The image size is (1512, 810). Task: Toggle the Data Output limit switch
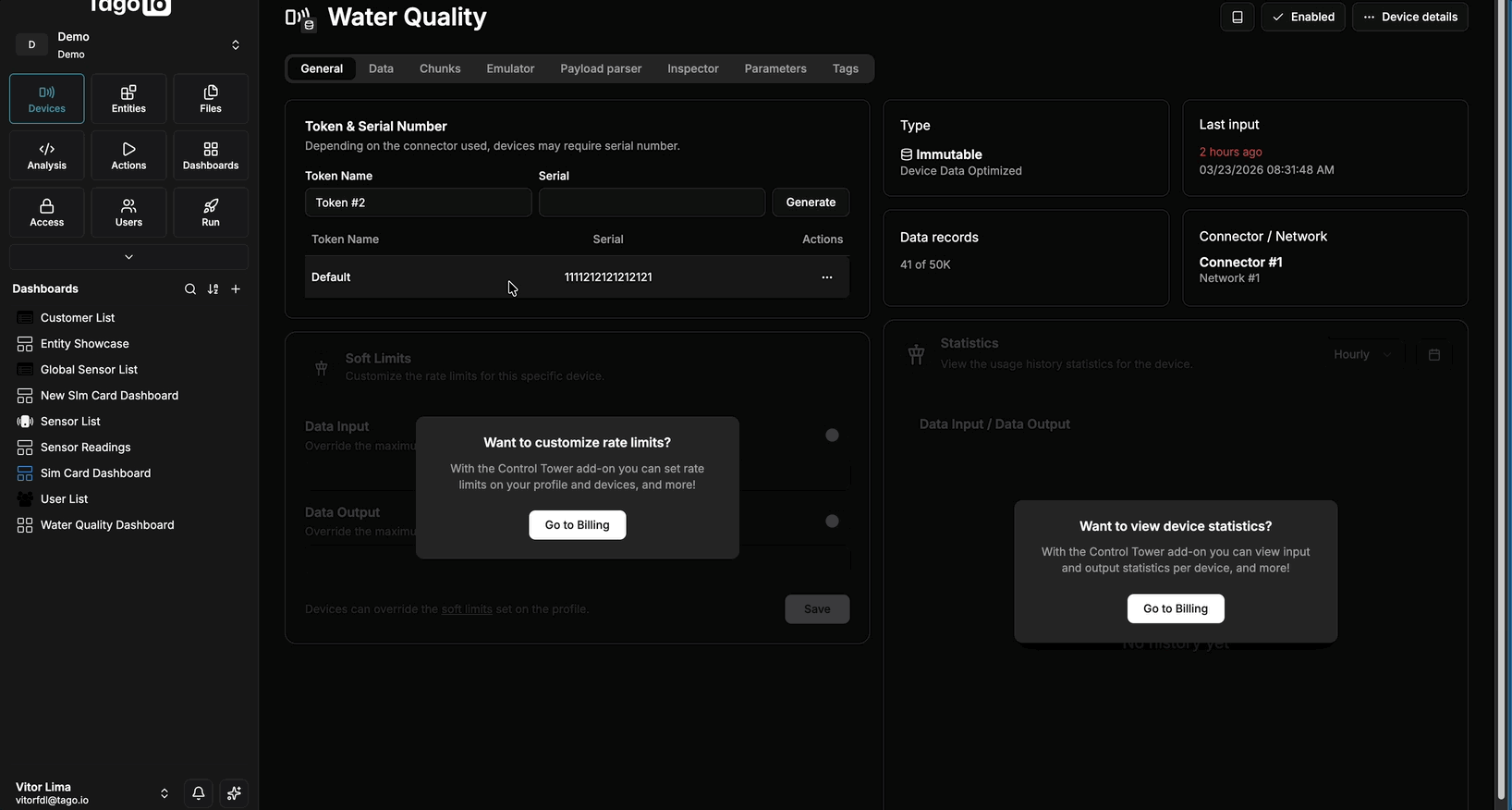(832, 522)
